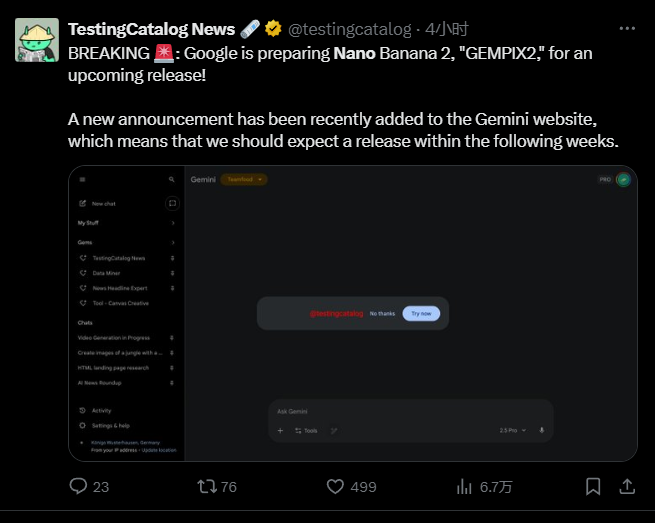Click the hamburger menu in Gemini sidebar

coord(82,180)
